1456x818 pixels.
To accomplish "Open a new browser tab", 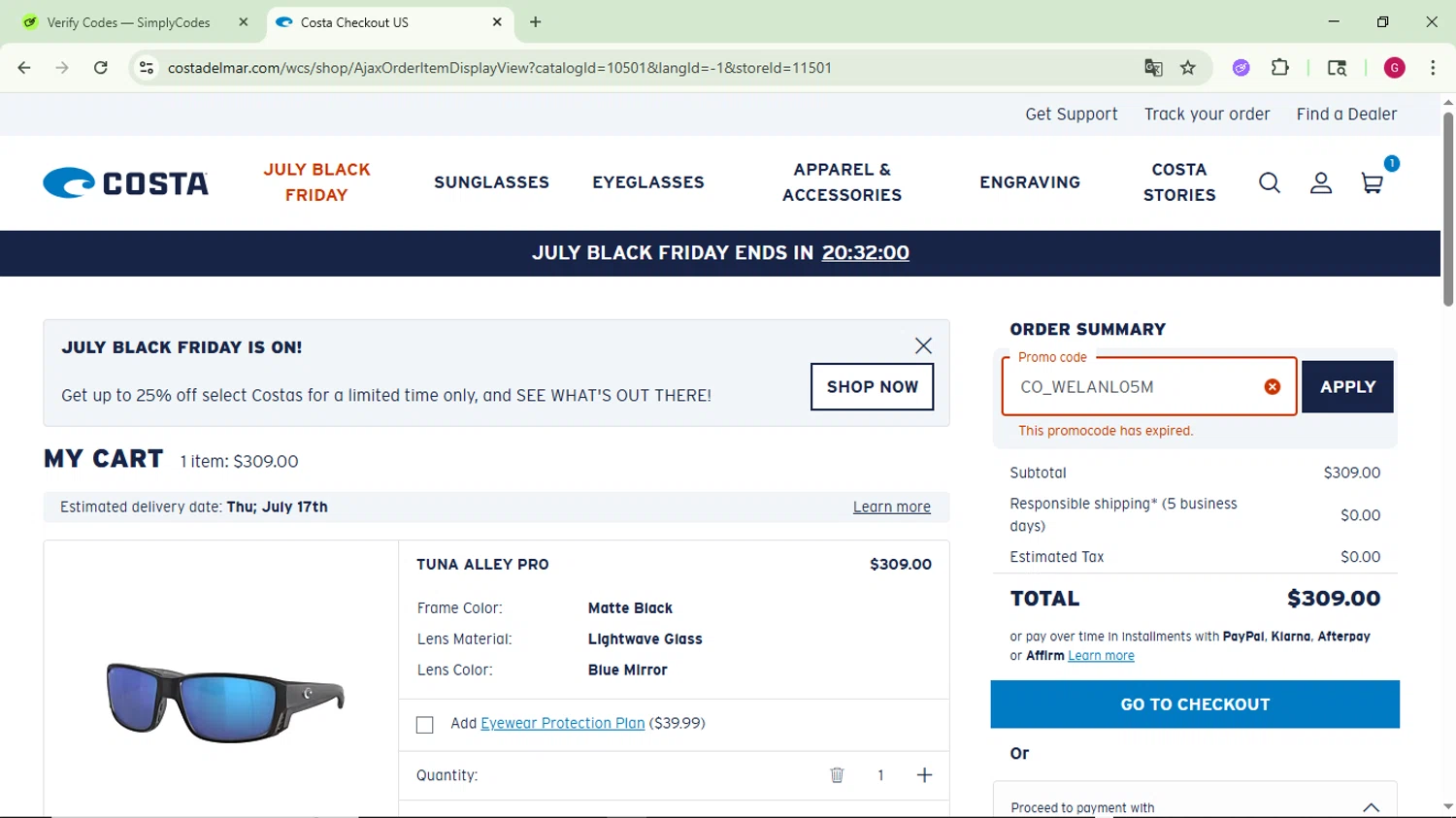I will tap(535, 21).
